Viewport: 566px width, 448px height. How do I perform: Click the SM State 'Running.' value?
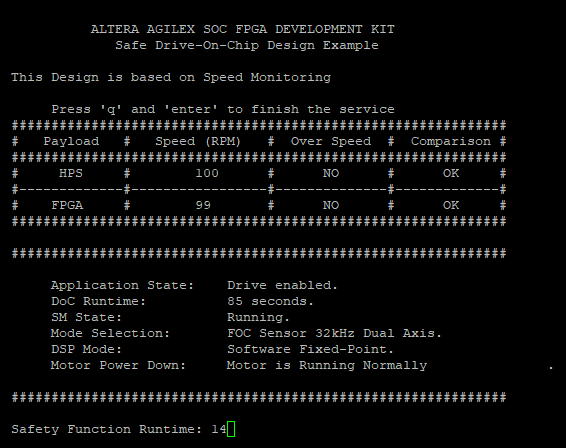(258, 317)
